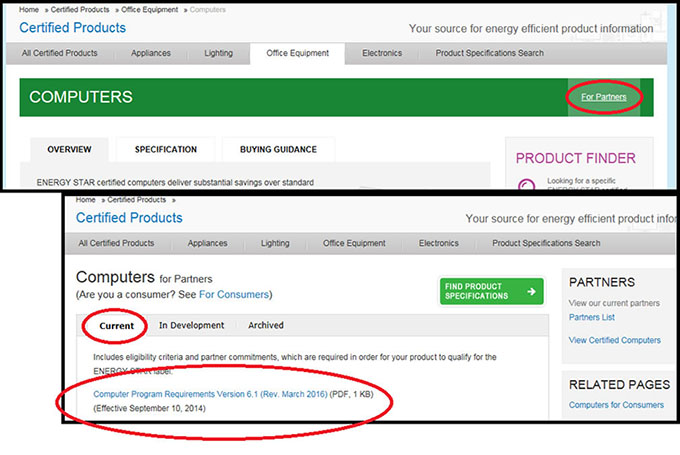Switch to the Archived tab
The width and height of the screenshot is (680, 455).
[x=265, y=325]
